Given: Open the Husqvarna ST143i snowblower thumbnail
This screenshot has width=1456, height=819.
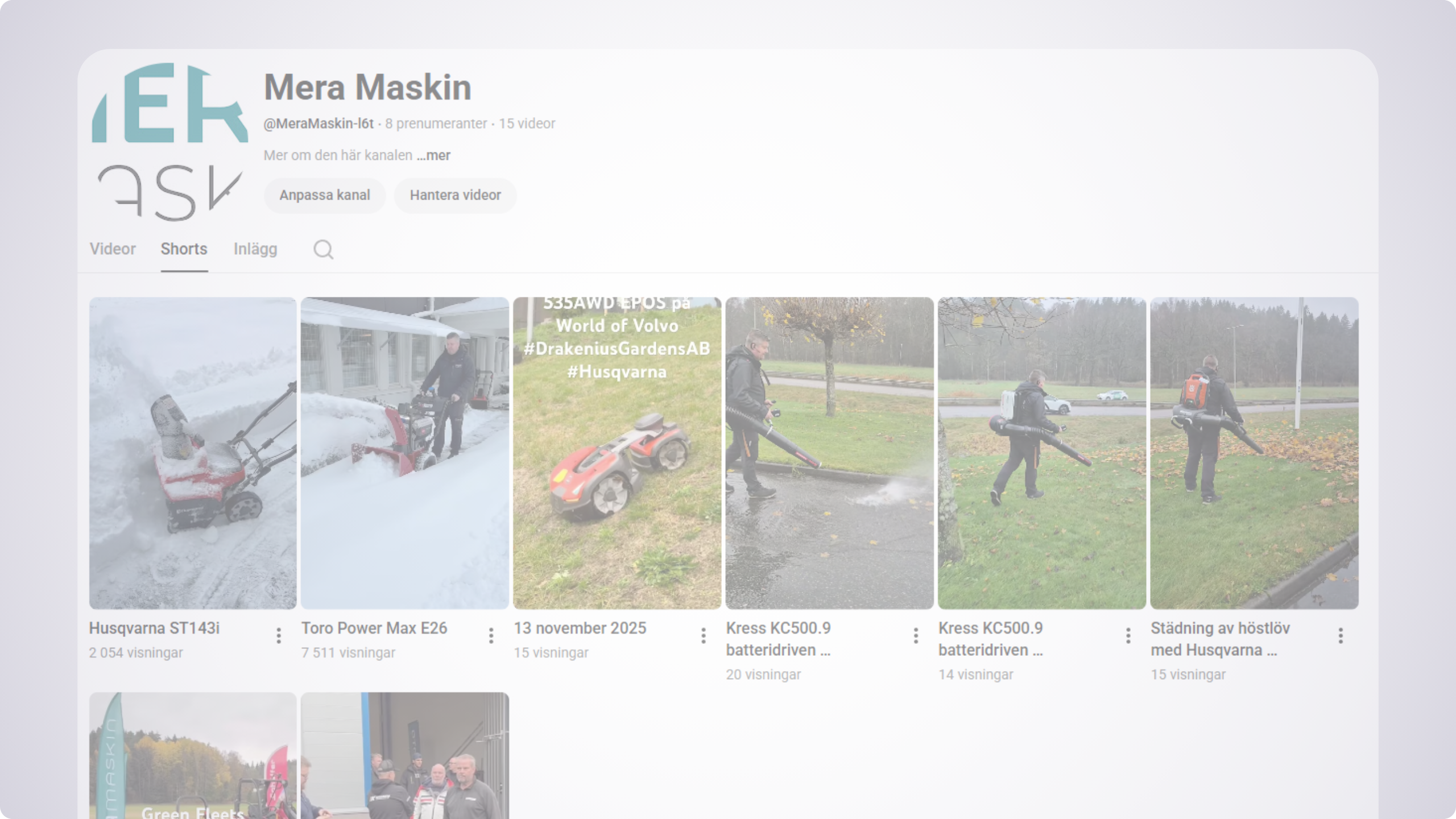Looking at the screenshot, I should tap(193, 453).
